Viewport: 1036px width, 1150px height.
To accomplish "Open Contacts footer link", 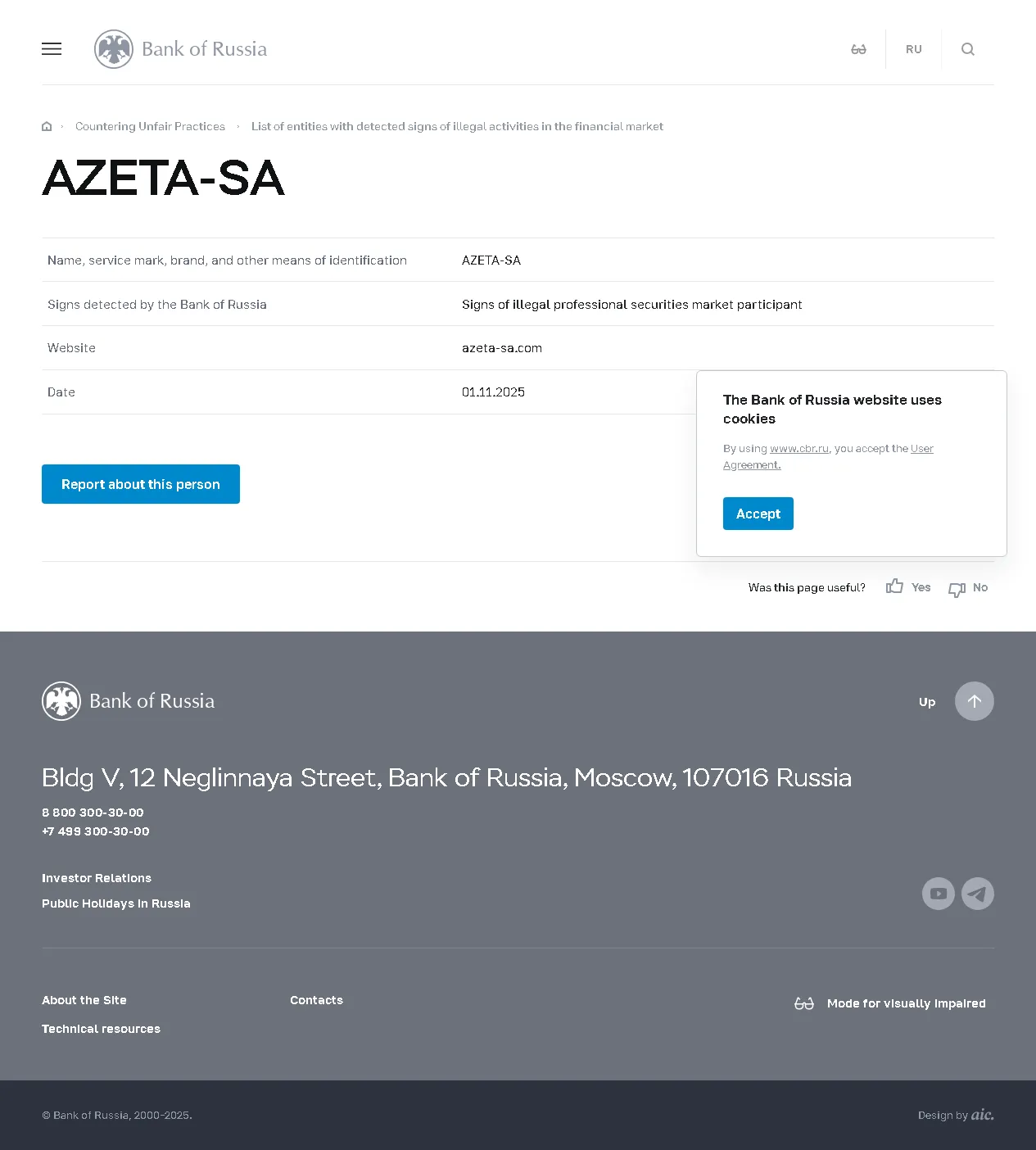I will (x=316, y=1000).
